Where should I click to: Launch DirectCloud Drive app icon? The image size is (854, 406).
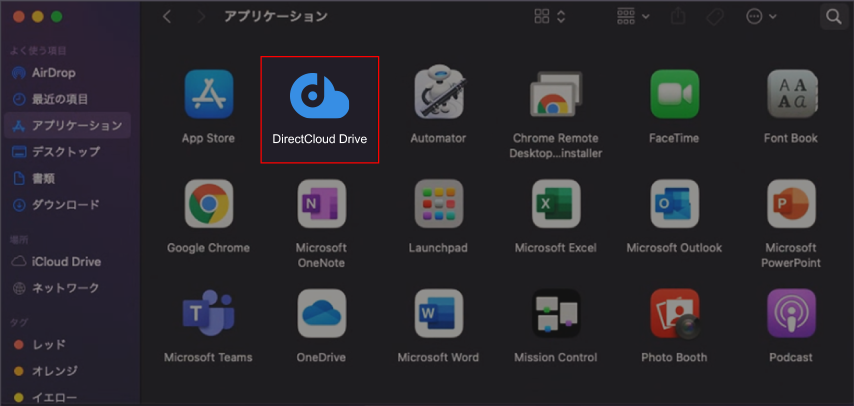coord(319,96)
